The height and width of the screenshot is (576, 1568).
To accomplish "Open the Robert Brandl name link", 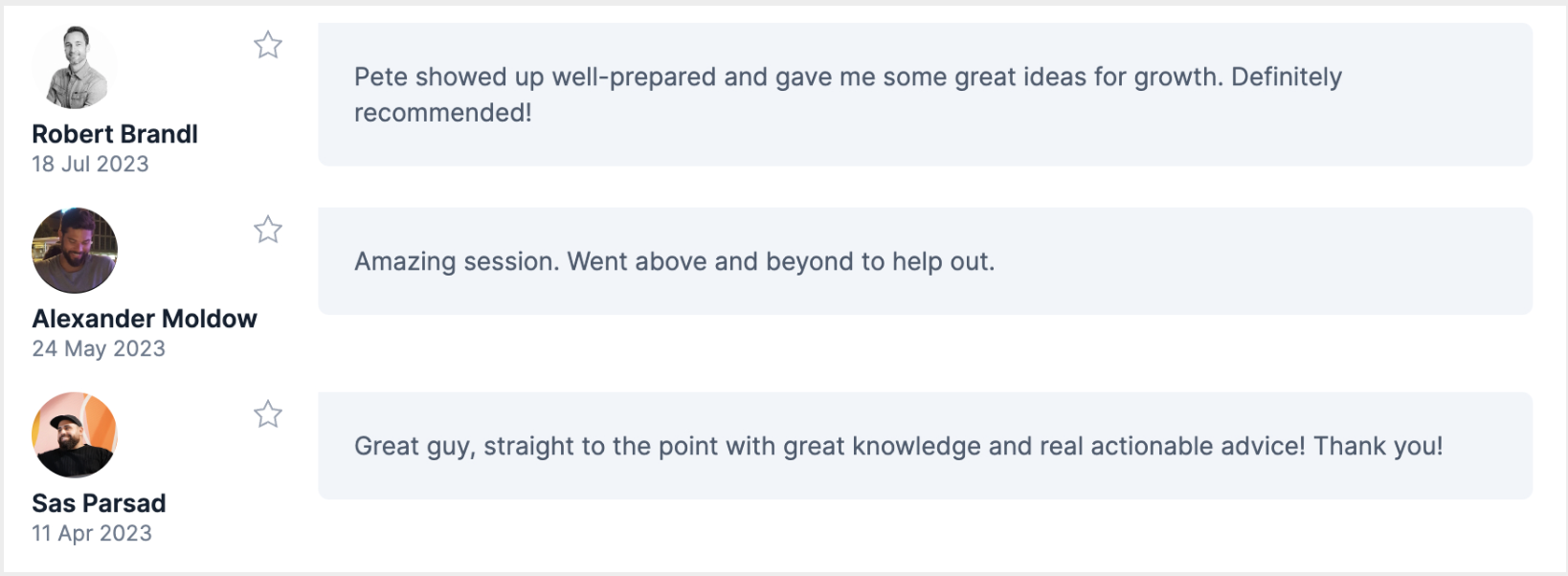I will tap(115, 134).
